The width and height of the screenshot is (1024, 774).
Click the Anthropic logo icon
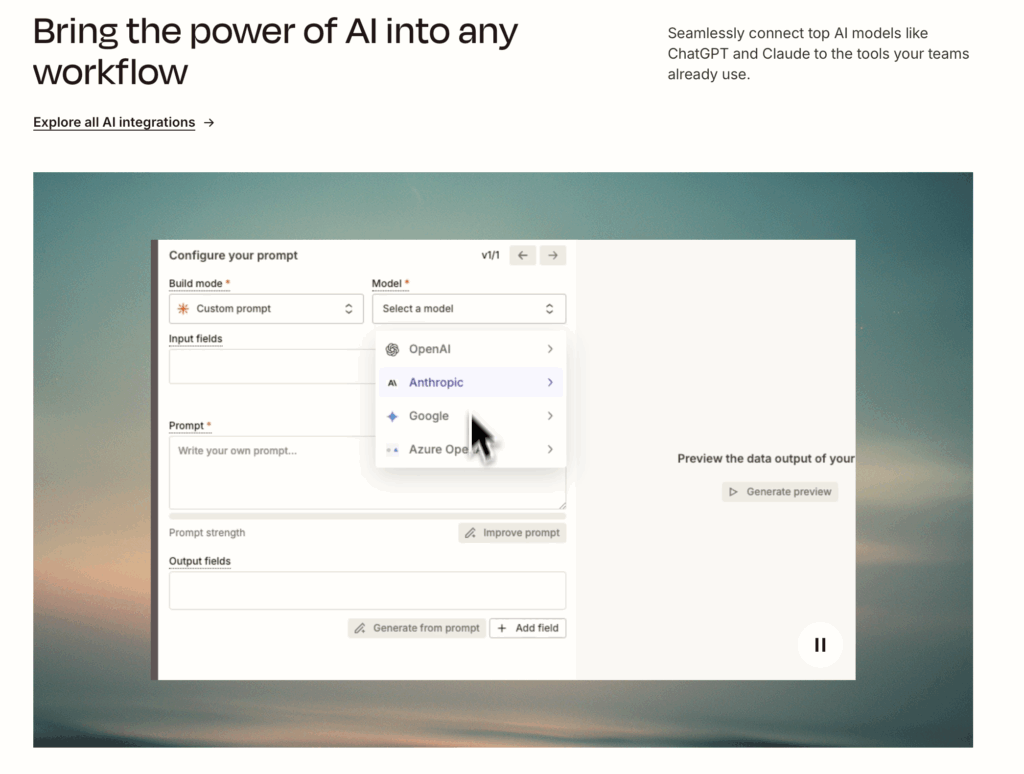click(392, 383)
